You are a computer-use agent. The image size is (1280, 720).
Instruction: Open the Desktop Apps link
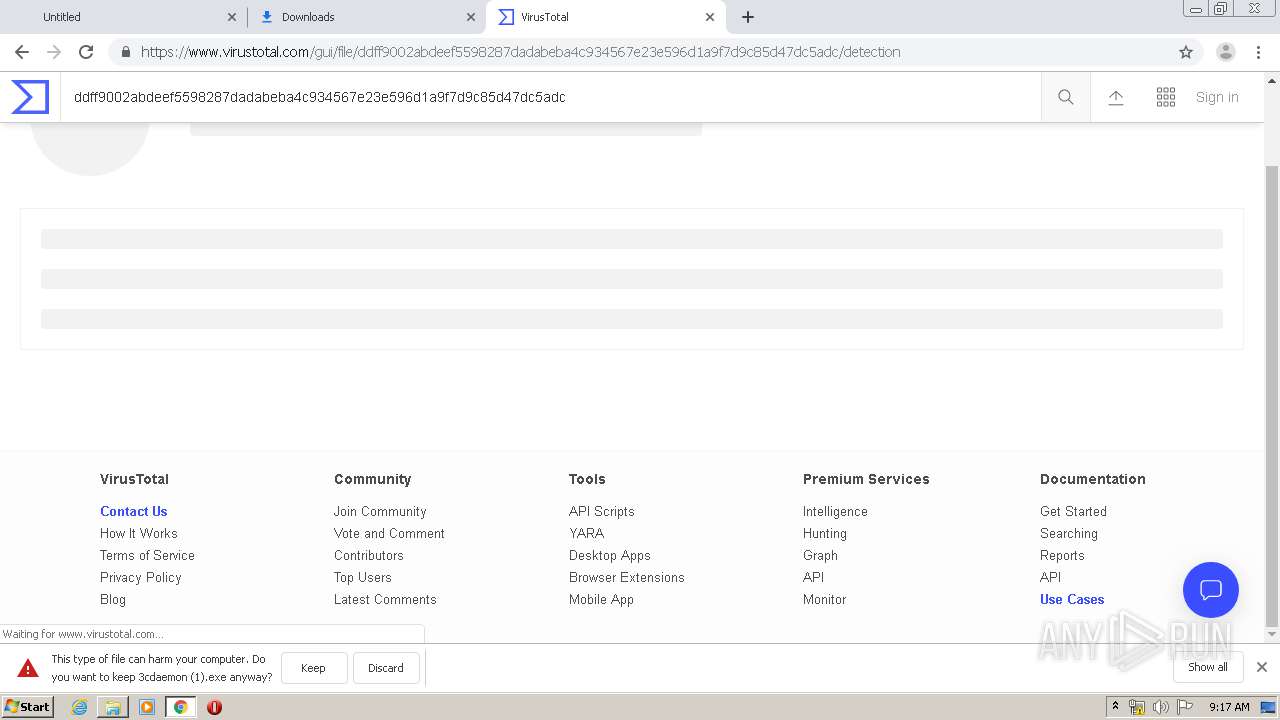point(609,555)
